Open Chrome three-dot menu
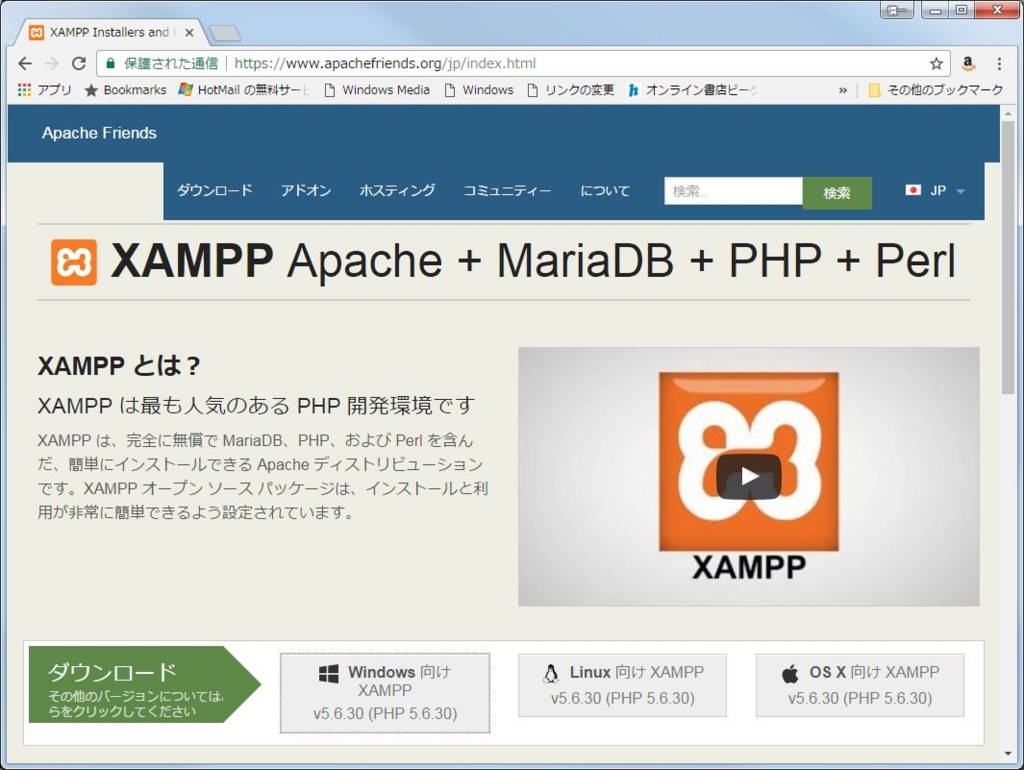 [x=999, y=63]
